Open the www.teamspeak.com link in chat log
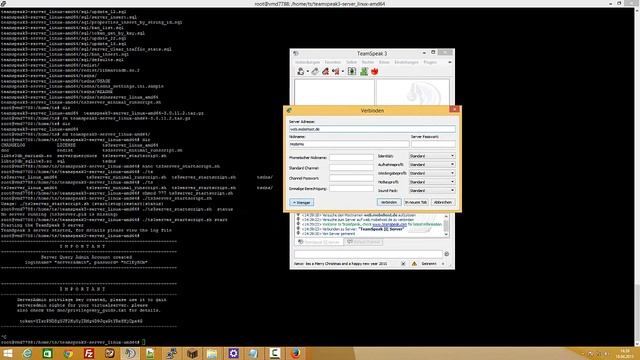The width and height of the screenshot is (640, 360). click(389, 224)
